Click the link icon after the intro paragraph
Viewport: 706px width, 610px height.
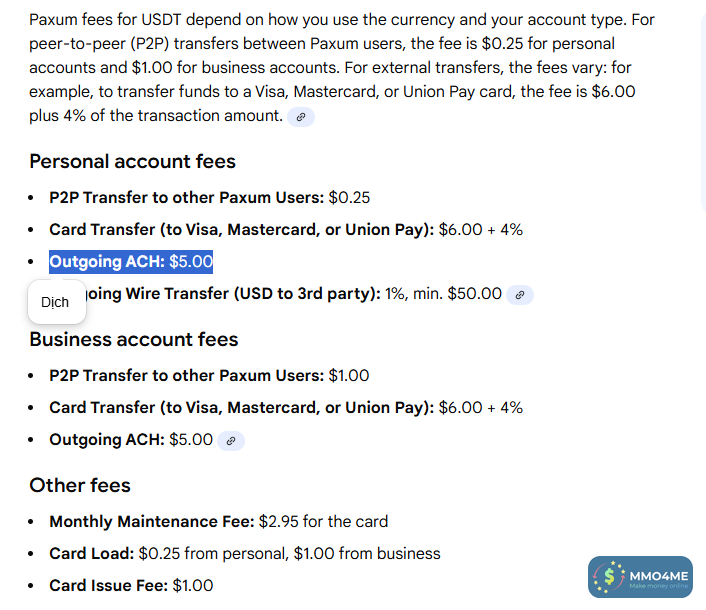coord(300,117)
